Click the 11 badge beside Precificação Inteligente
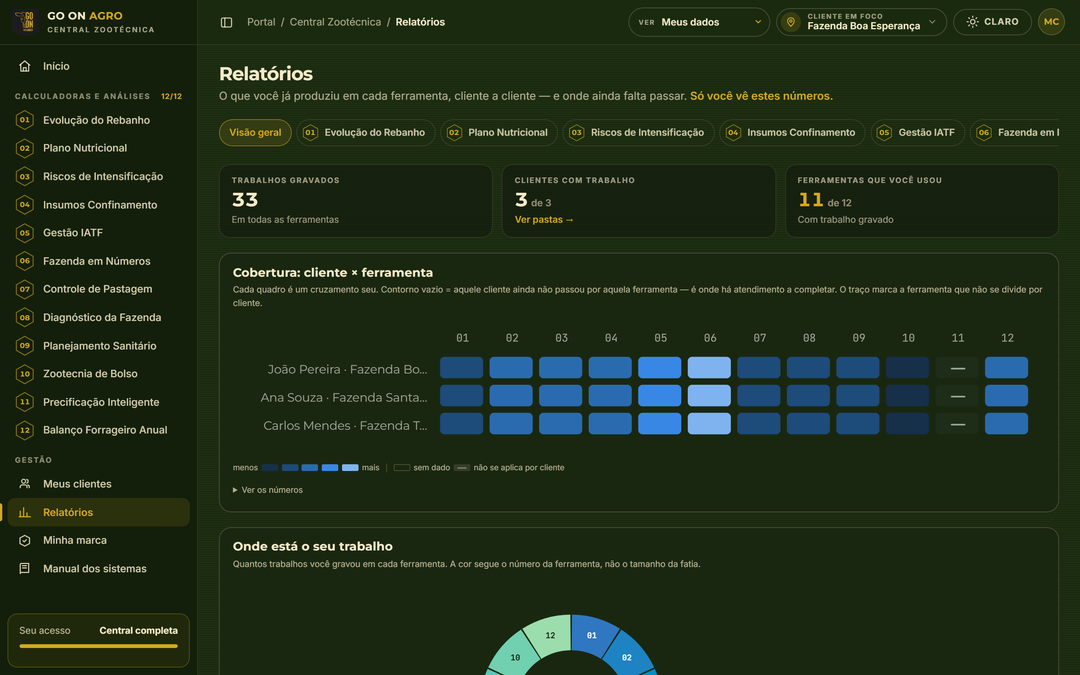 coord(25,402)
